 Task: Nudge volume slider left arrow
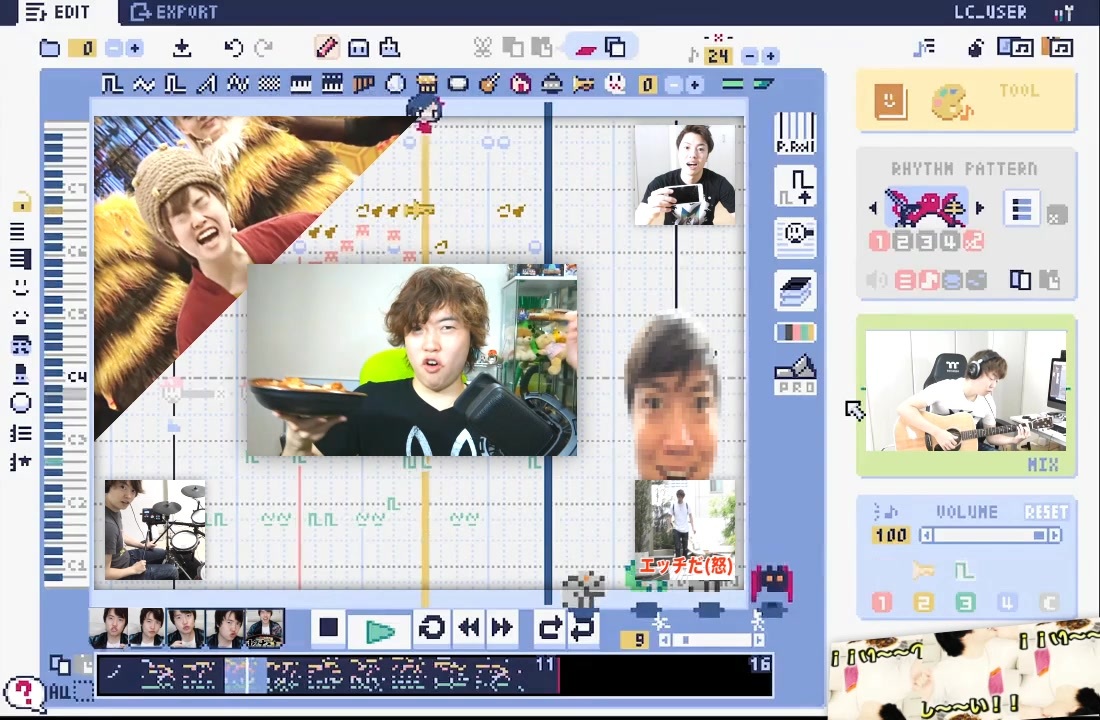point(926,535)
